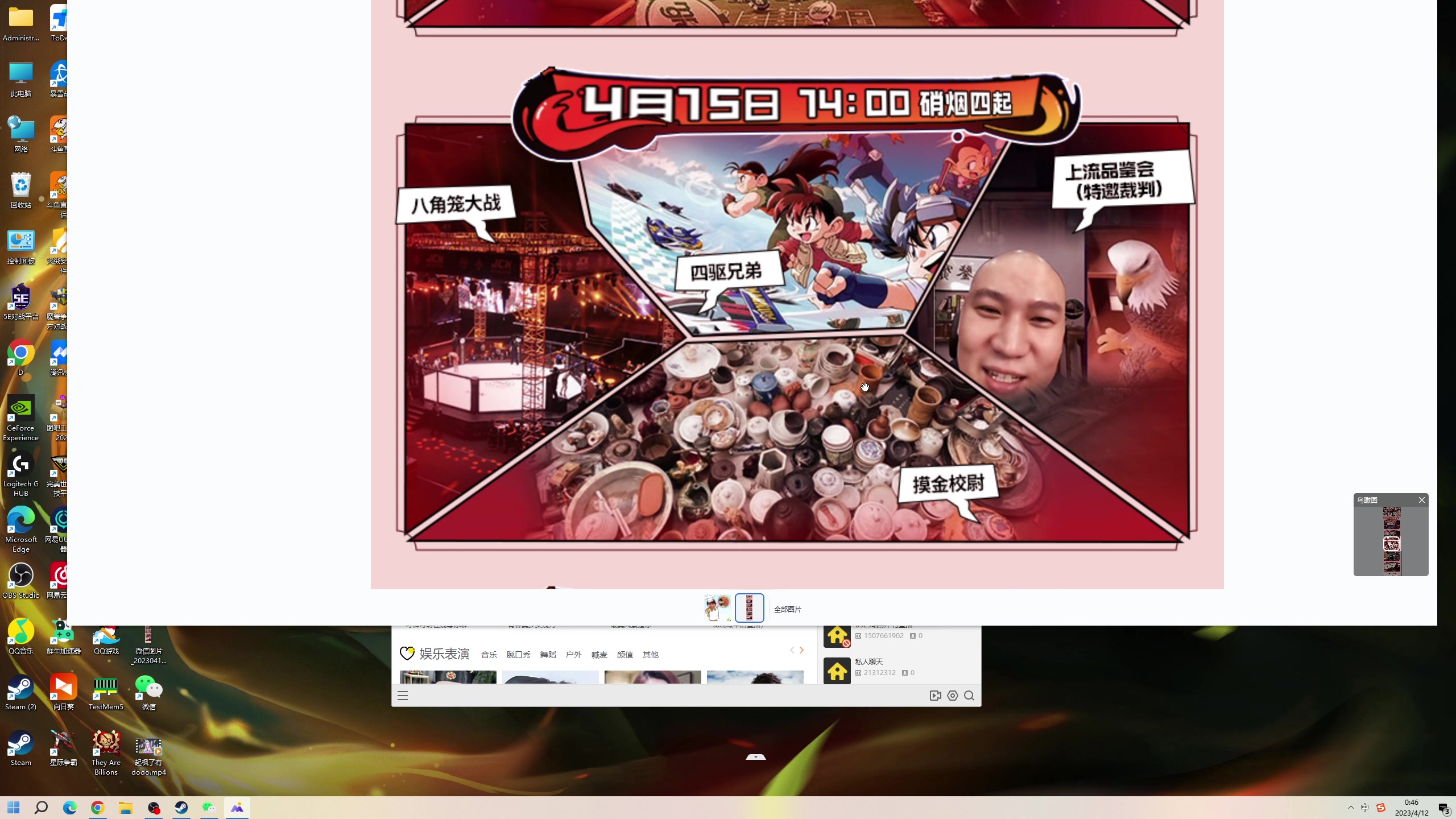This screenshot has height=819, width=1456.
Task: Open the Windows Start menu
Action: [14, 808]
